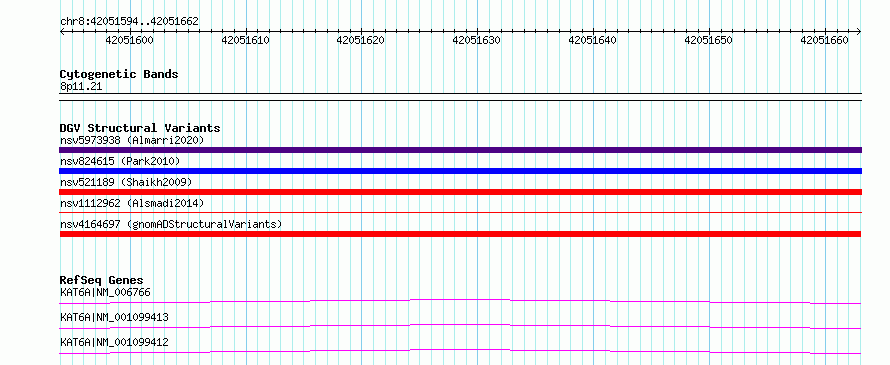890x365 pixels.
Task: Click the magenta KAT6A|NM_001099413 gene line
Action: pos(460,326)
